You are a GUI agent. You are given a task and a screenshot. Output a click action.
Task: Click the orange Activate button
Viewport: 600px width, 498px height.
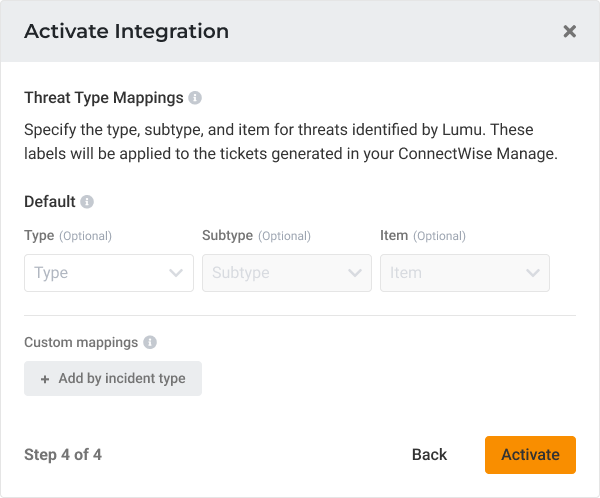(530, 454)
